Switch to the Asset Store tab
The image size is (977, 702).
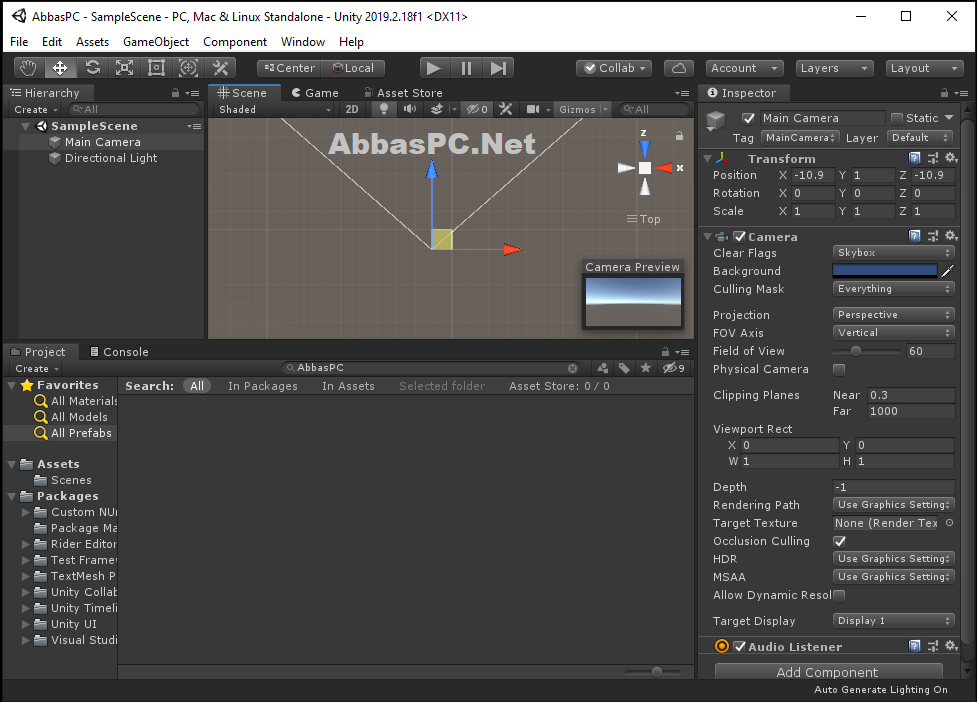pos(403,93)
